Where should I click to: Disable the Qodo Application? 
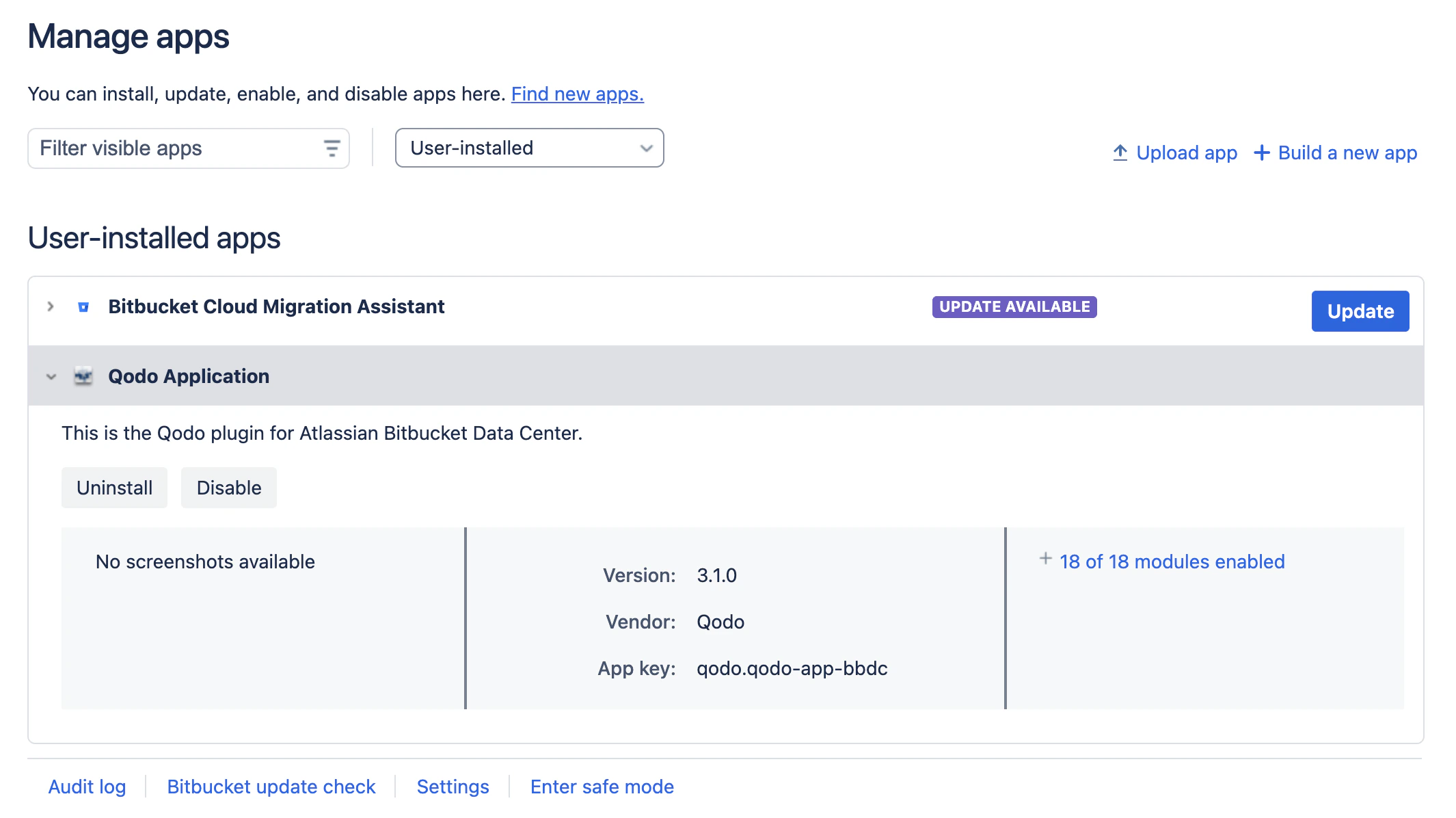click(228, 488)
